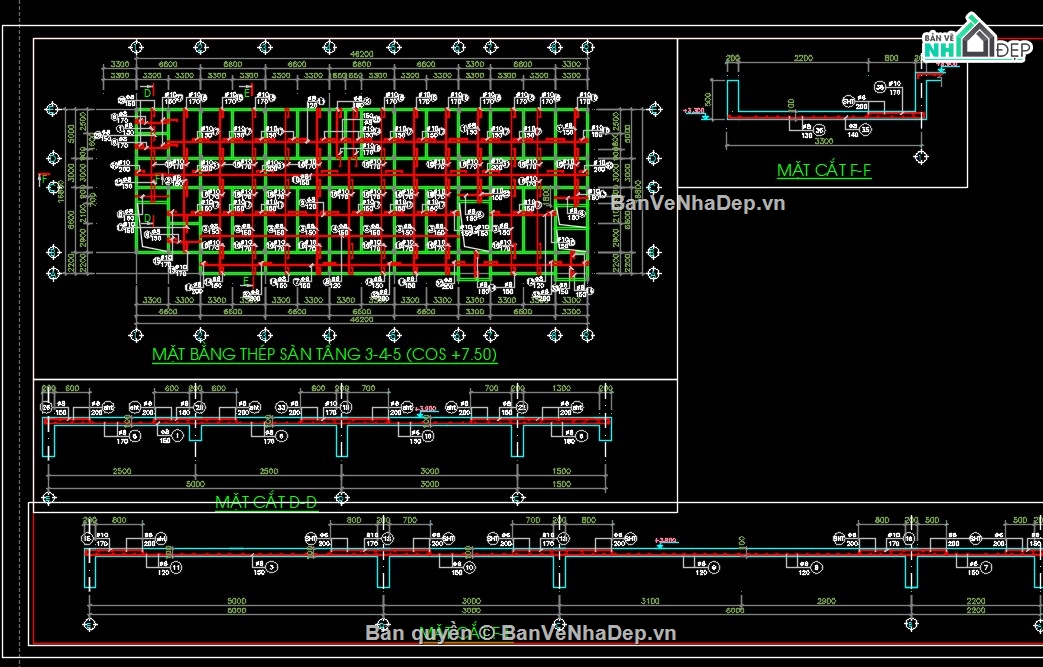Pick the 3300 overall dimension in section F-F
1043x667 pixels.
[x=823, y=141]
